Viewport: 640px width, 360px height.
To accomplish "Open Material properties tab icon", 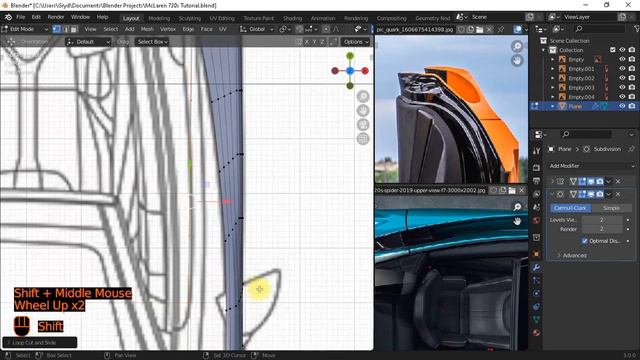I will coord(536,333).
